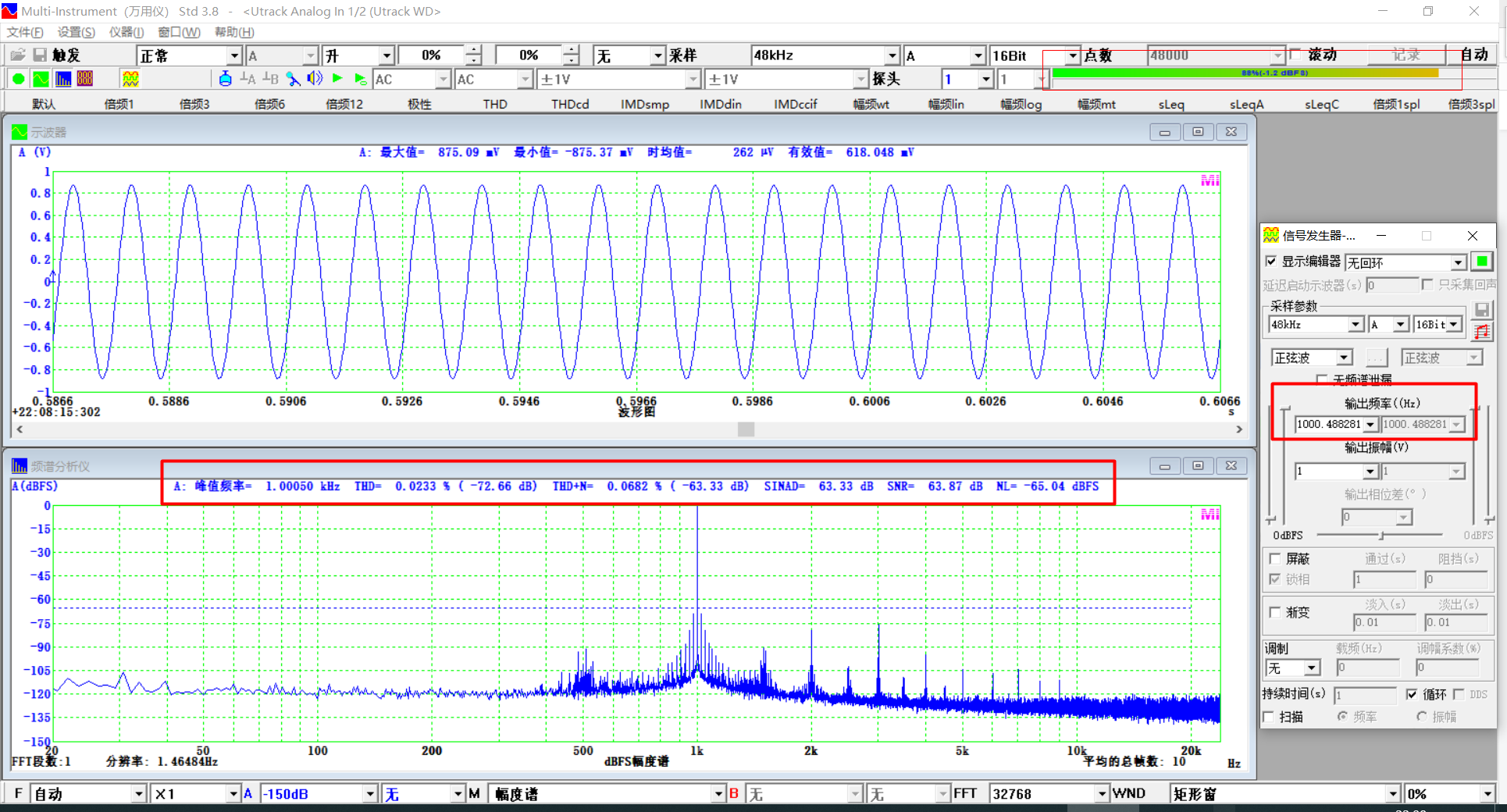Image resolution: width=1507 pixels, height=812 pixels.
Task: Select the THD panel tab
Action: (493, 103)
